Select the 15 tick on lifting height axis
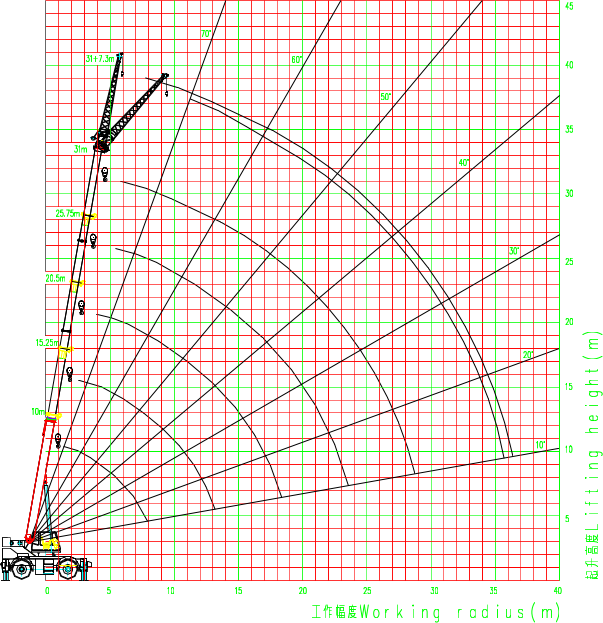The image size is (603, 623). 569,386
